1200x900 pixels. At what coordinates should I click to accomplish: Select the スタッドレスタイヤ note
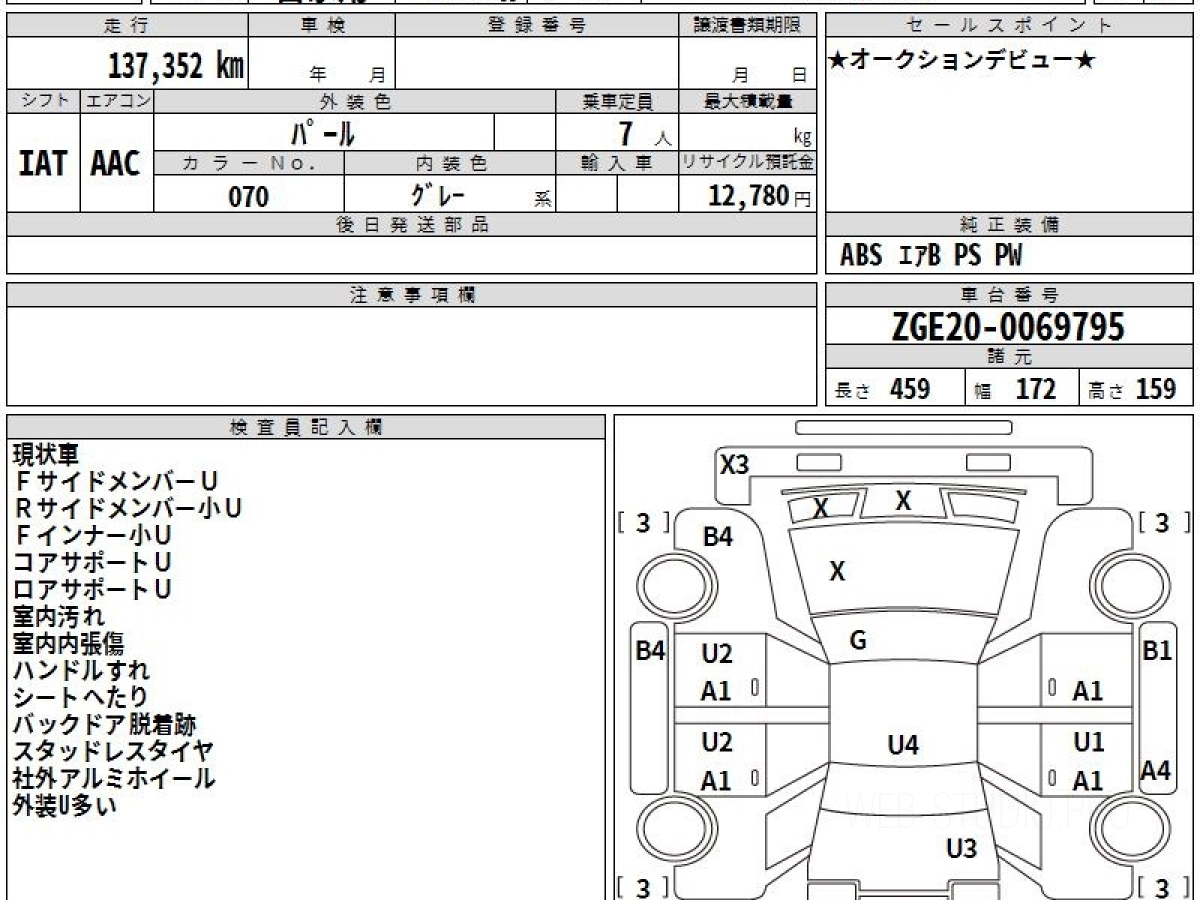tap(114, 752)
